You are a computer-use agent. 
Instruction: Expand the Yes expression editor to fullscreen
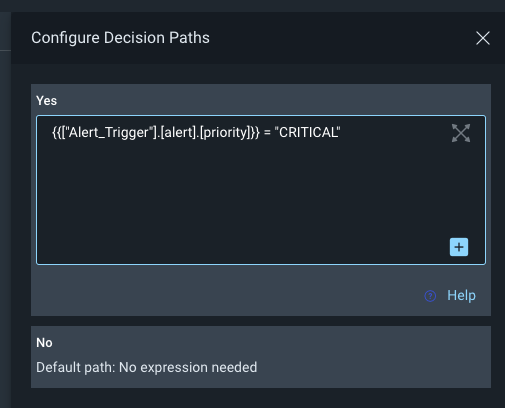(461, 133)
